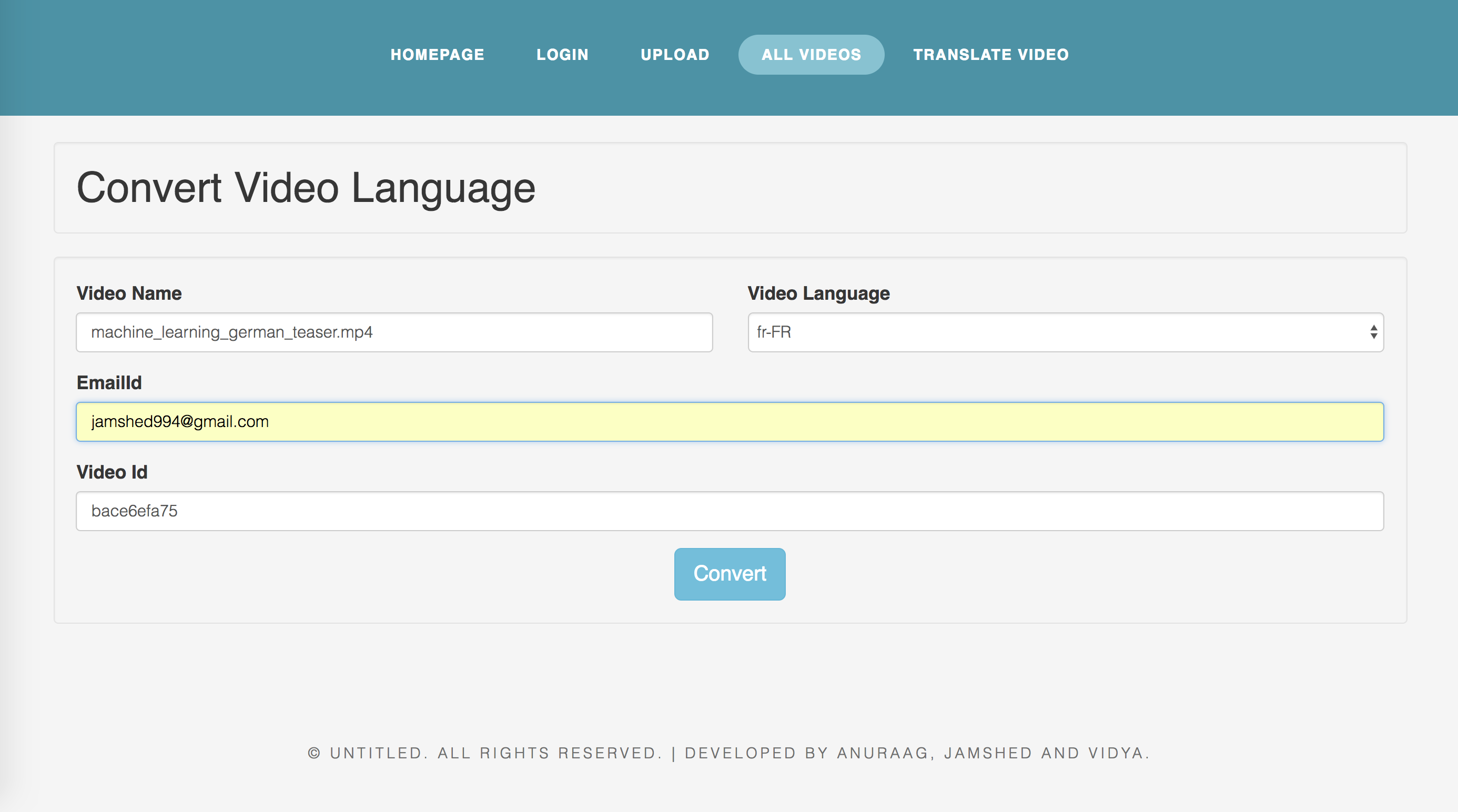Focus the EmailId field with jamshed994@gmail.com

729,422
